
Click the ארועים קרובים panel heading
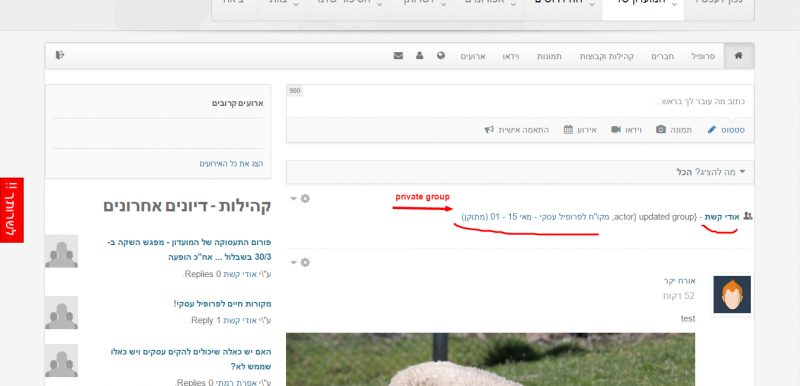pos(238,104)
